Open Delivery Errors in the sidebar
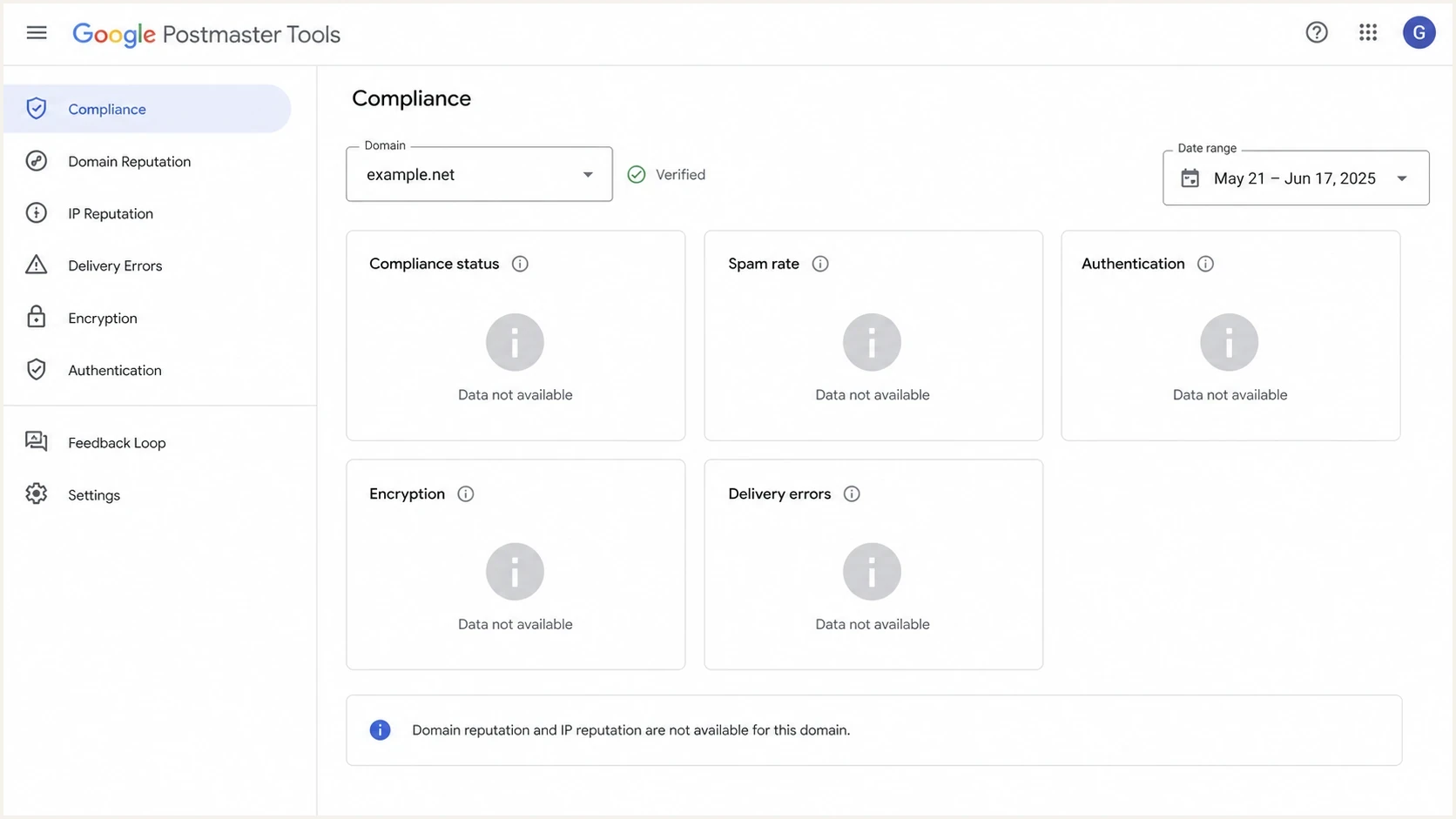 point(147,265)
